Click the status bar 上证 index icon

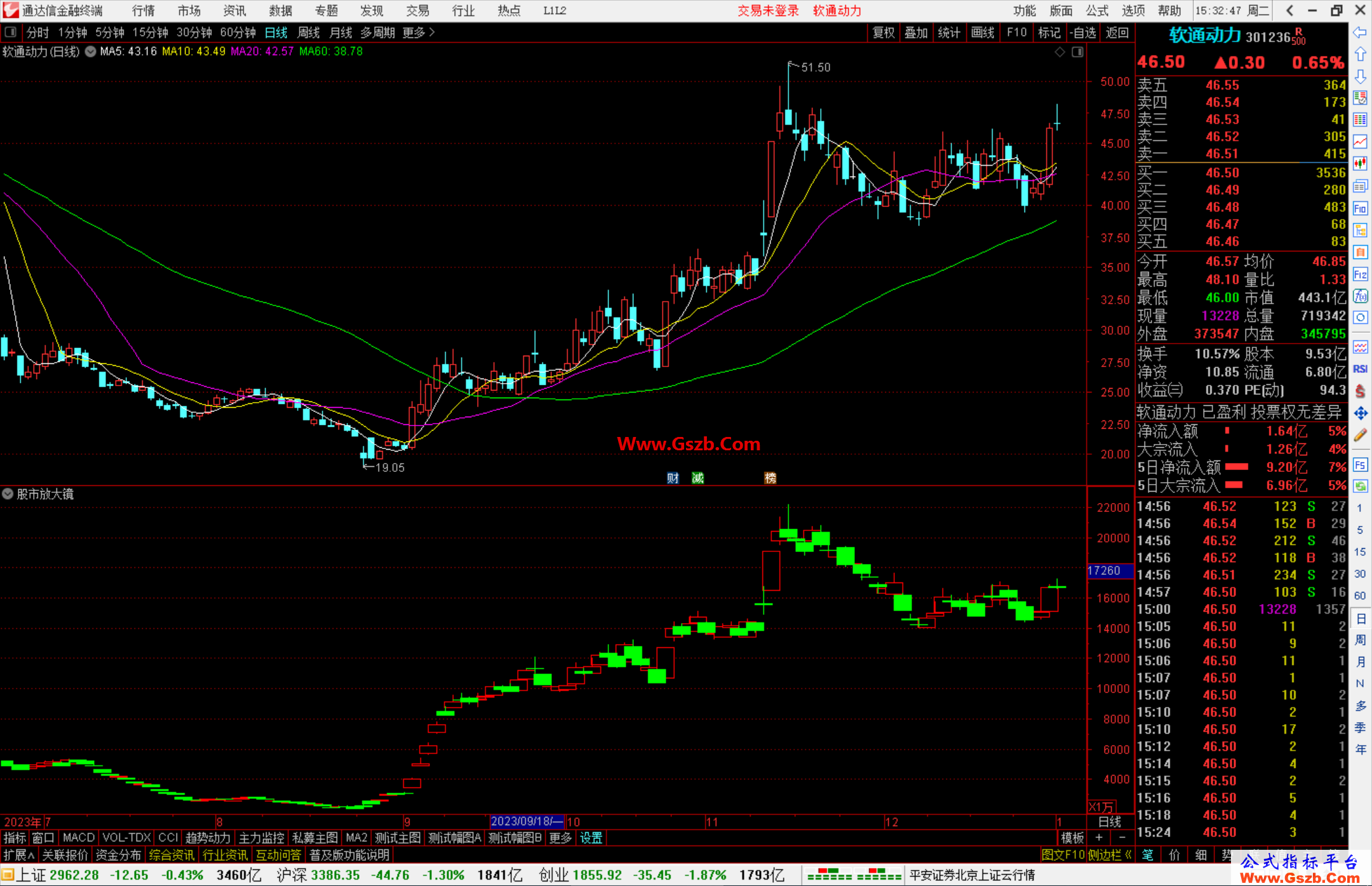tap(8, 875)
